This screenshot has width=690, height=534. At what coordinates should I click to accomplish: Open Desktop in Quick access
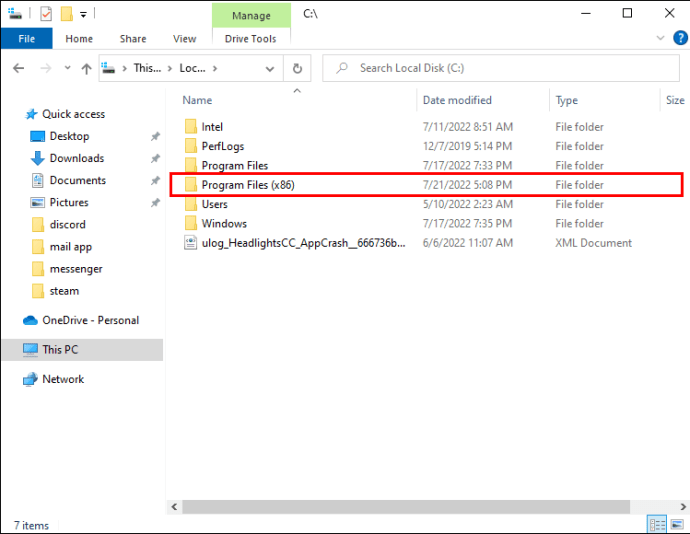(69, 136)
